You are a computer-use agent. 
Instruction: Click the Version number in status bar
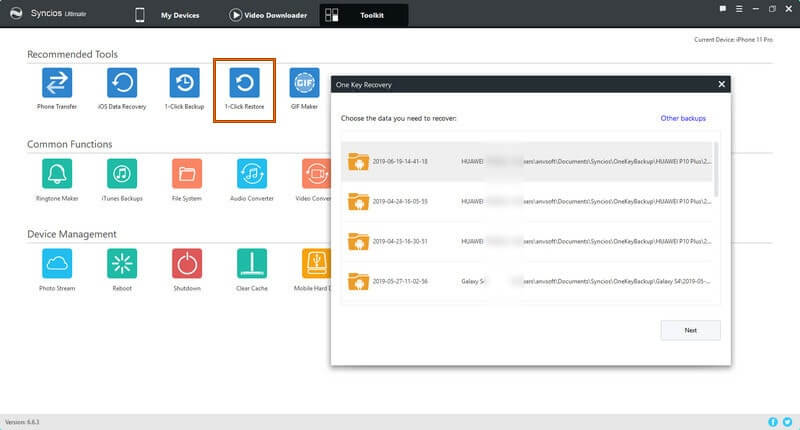click(22, 422)
